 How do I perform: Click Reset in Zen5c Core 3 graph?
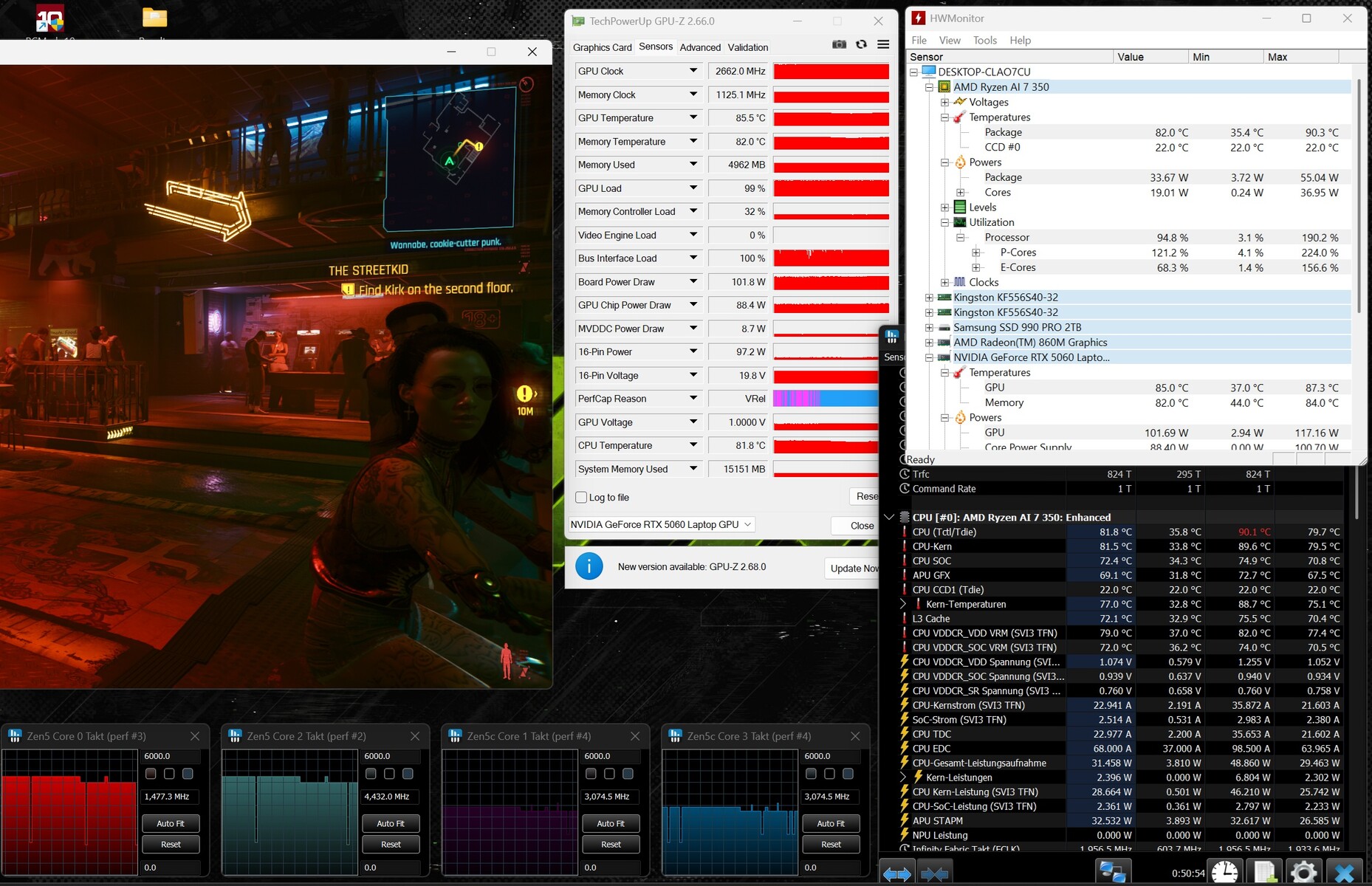point(831,845)
